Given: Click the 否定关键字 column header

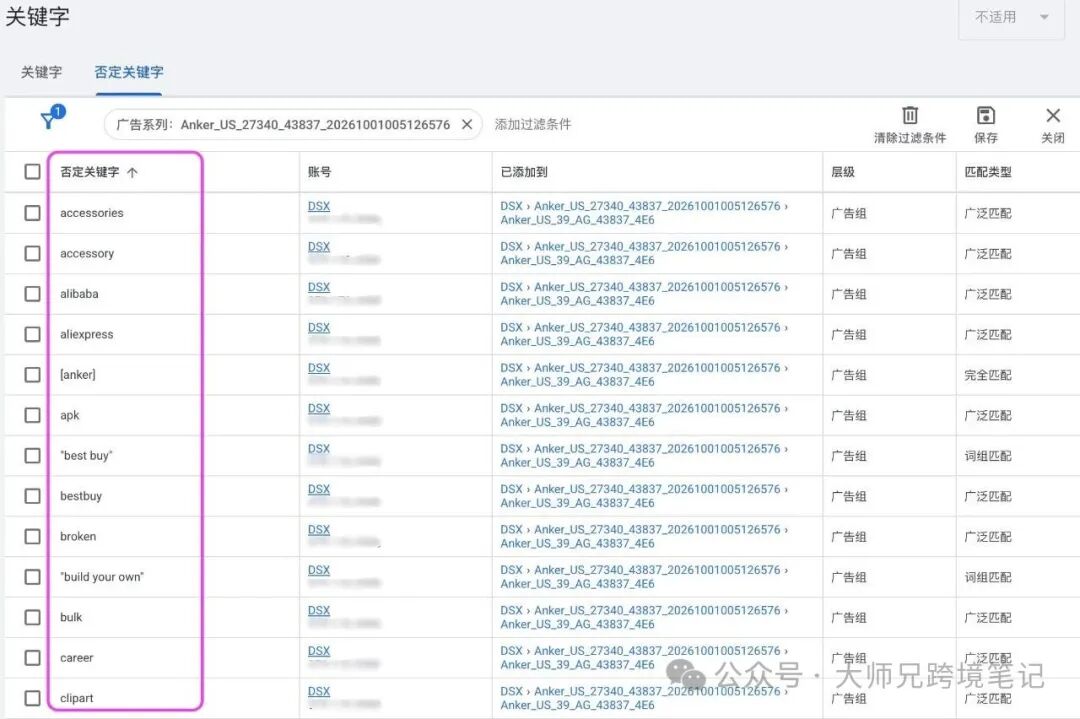Looking at the screenshot, I should [x=90, y=172].
